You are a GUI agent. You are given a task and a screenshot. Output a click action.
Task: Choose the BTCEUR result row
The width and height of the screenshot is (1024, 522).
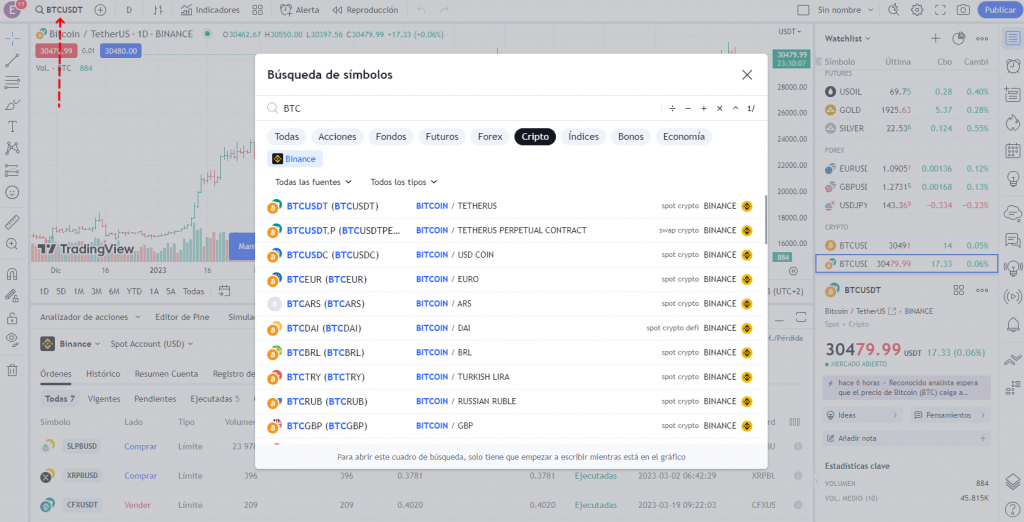510,280
